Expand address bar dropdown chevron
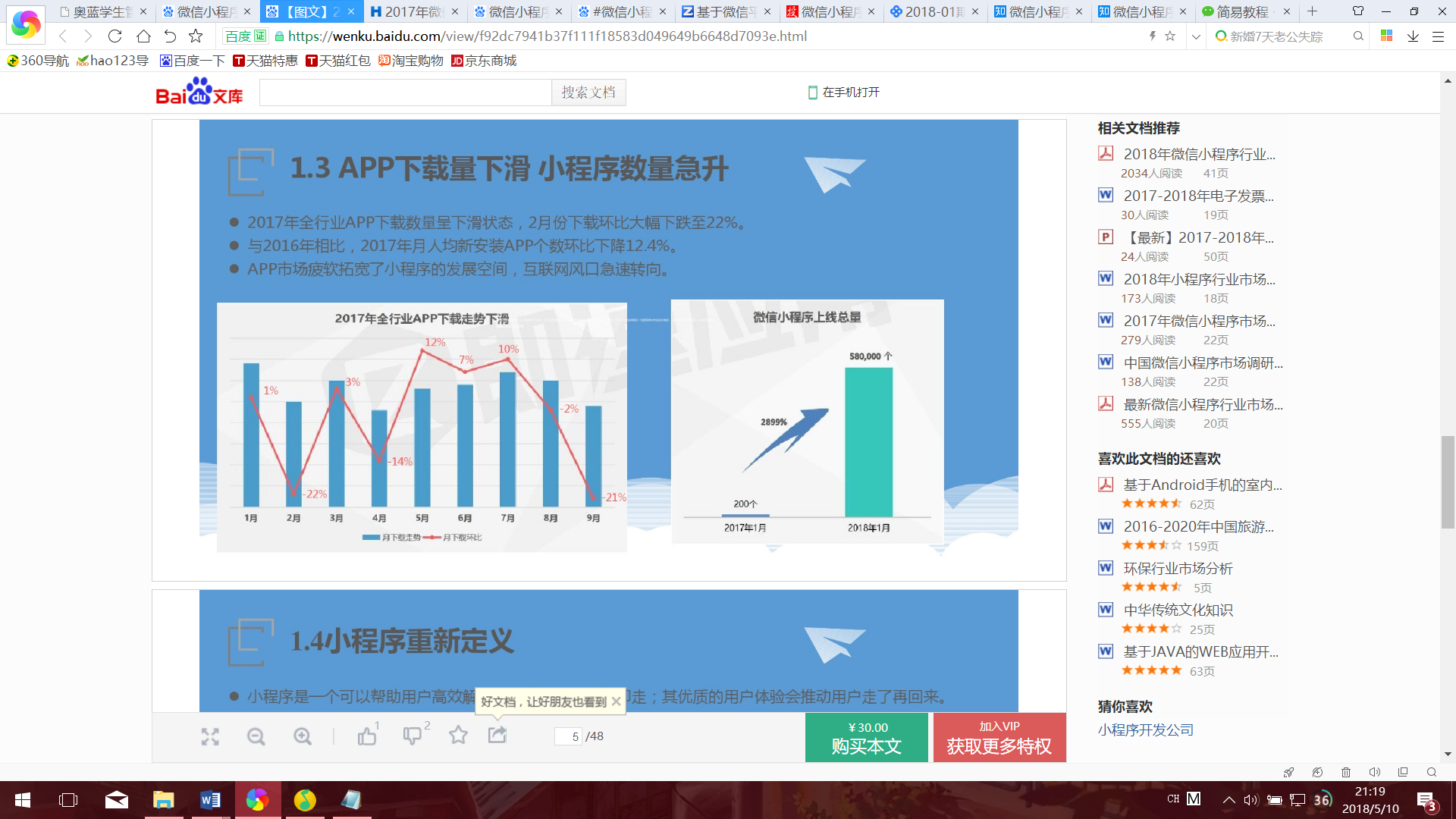The width and height of the screenshot is (1456, 819). [1196, 36]
